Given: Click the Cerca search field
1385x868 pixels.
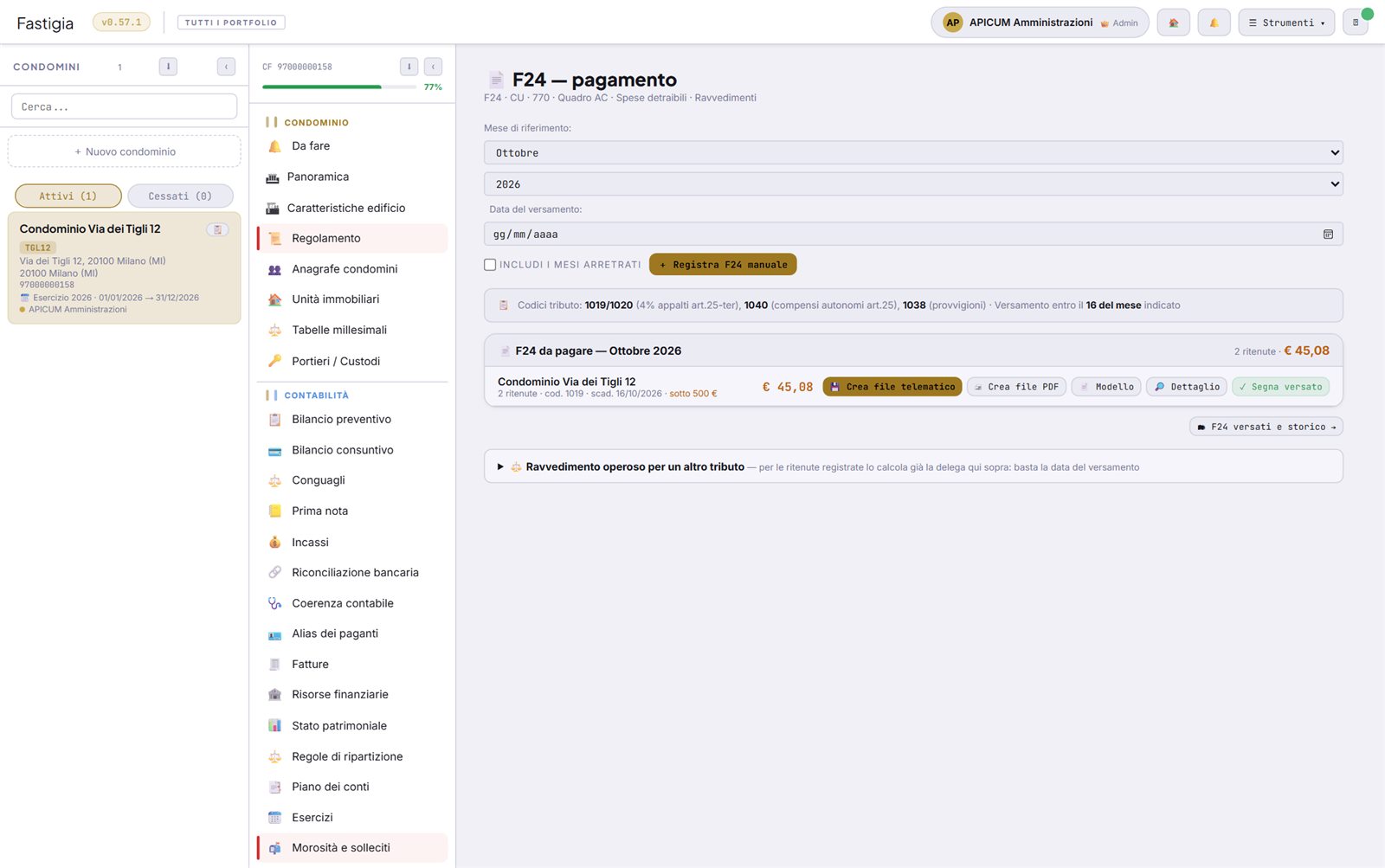Looking at the screenshot, I should pos(124,106).
